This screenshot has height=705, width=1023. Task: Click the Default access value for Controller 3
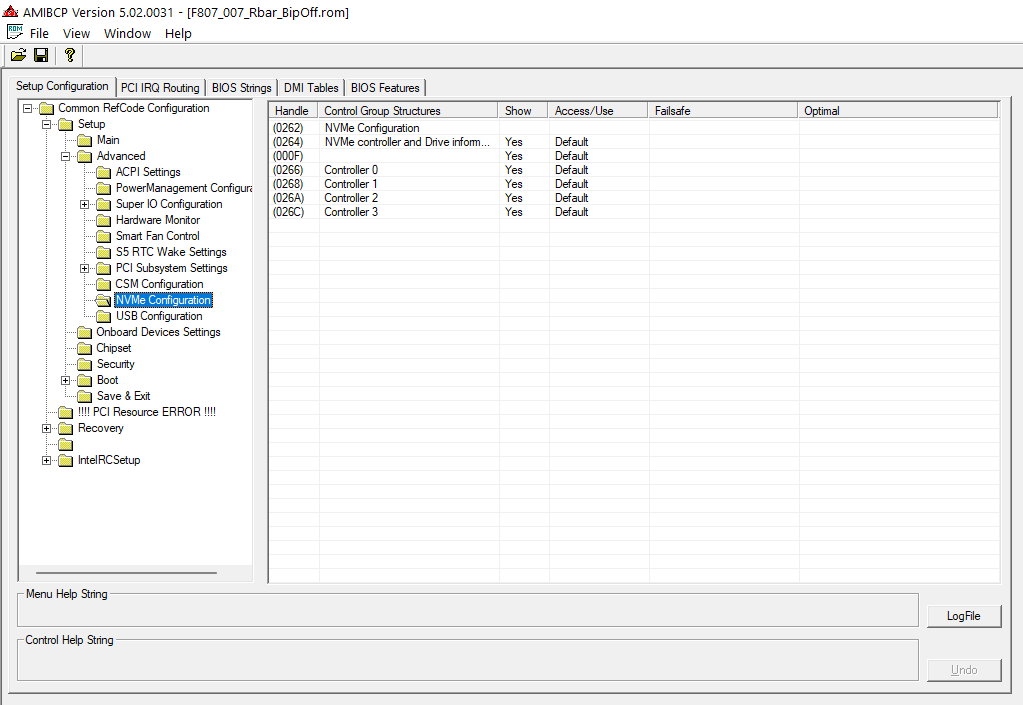point(572,212)
